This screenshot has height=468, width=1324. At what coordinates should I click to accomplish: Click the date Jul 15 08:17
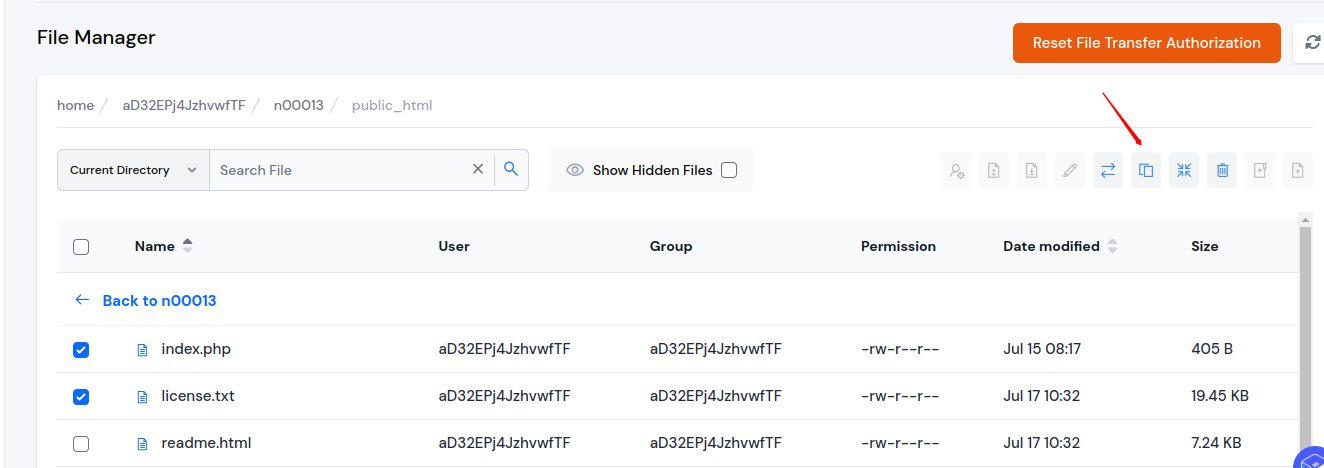tap(1042, 349)
